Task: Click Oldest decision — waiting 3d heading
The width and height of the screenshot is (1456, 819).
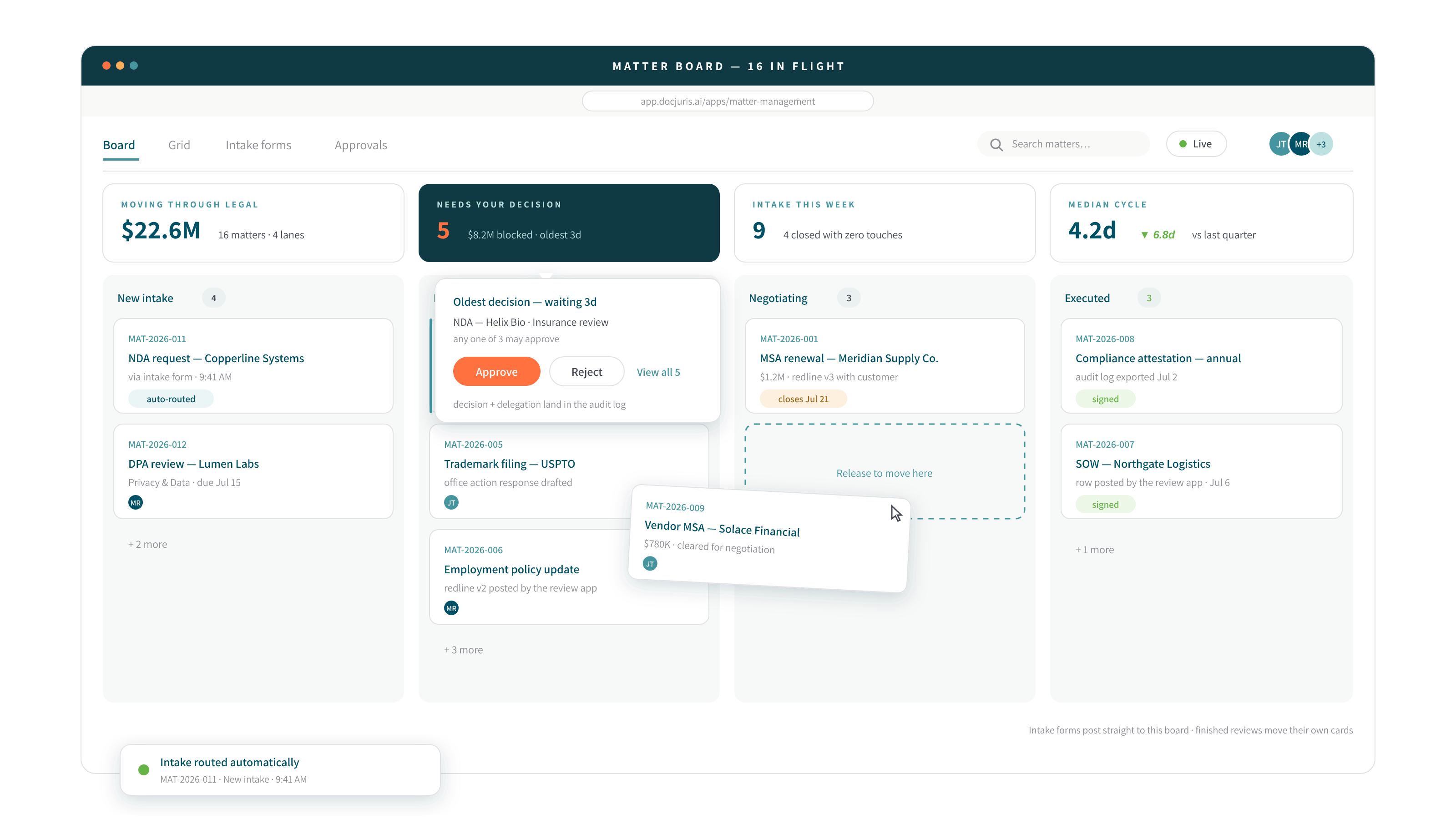Action: (525, 302)
